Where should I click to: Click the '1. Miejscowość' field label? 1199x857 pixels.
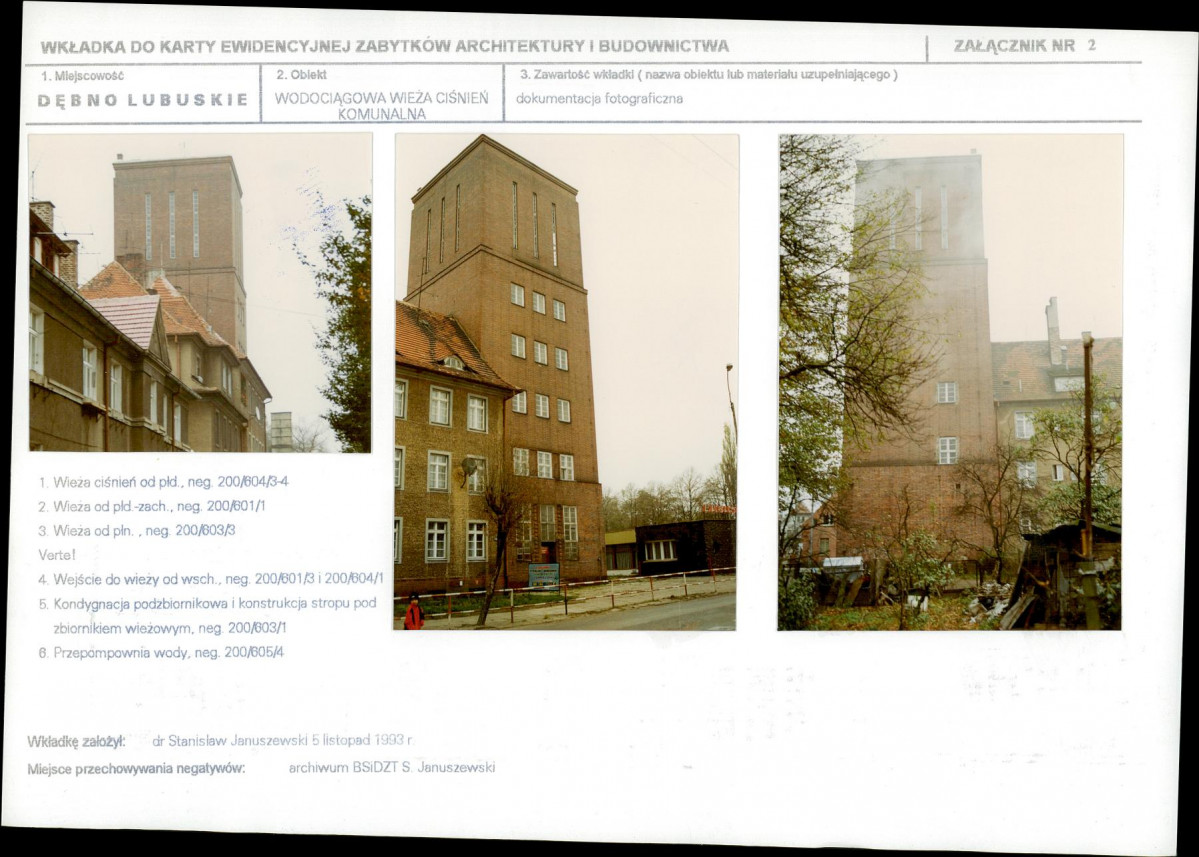[x=83, y=75]
